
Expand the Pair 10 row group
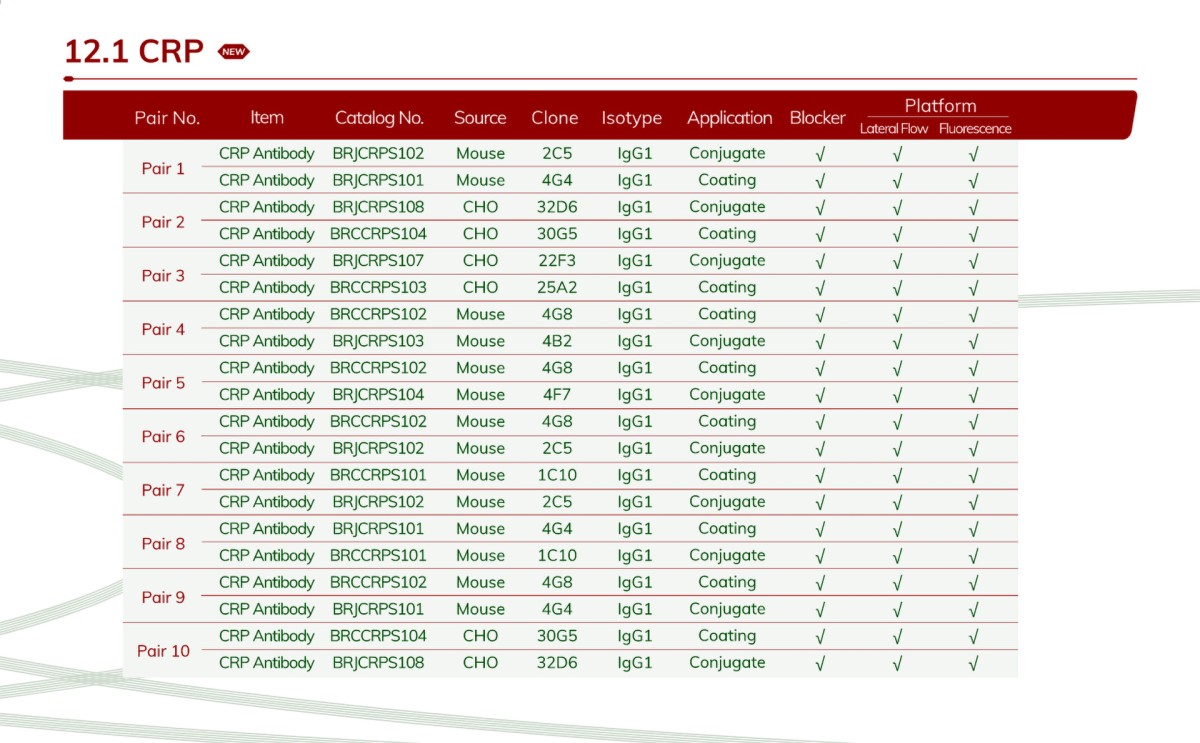163,650
